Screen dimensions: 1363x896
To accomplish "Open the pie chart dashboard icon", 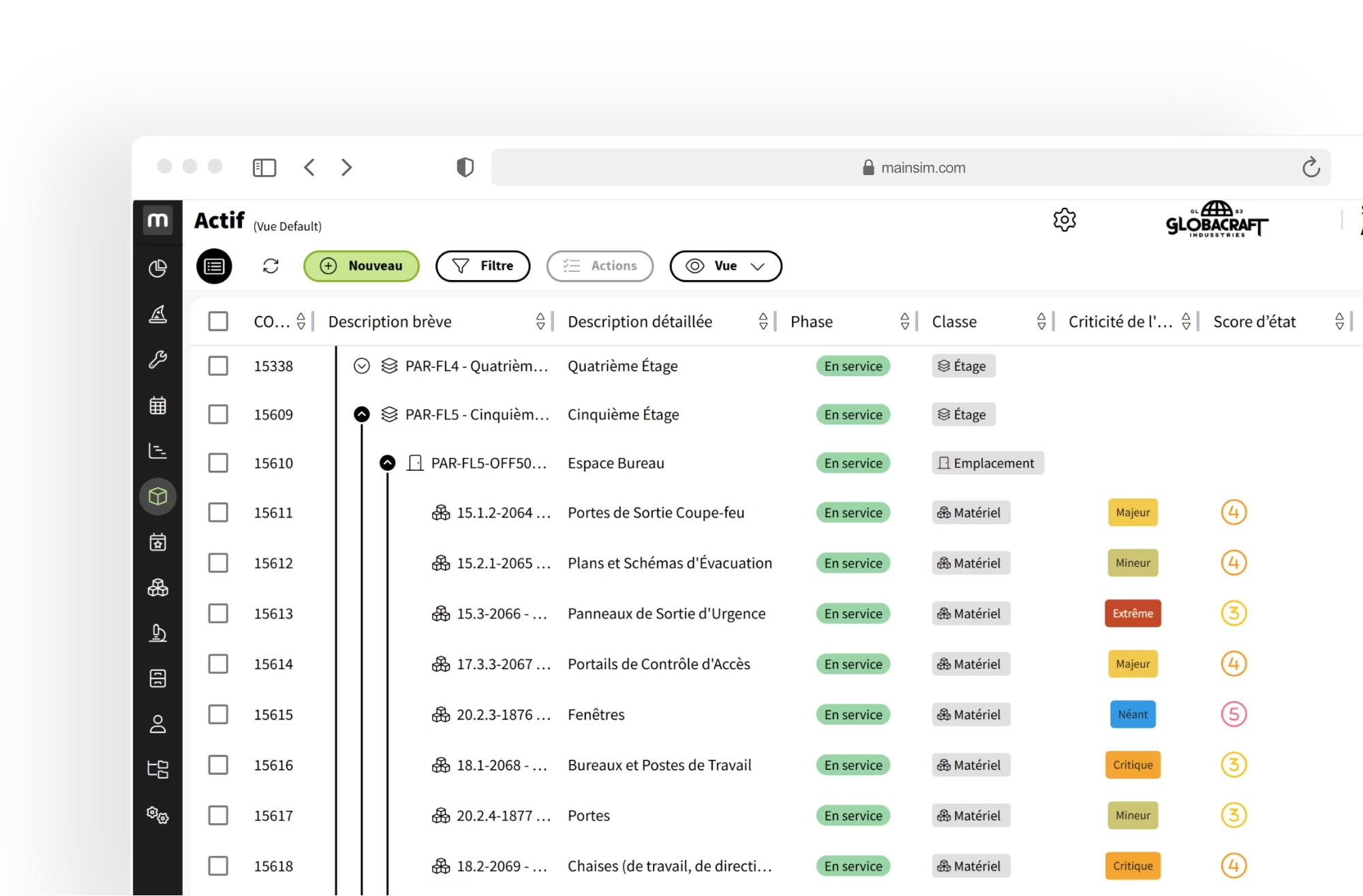I will coord(157,268).
